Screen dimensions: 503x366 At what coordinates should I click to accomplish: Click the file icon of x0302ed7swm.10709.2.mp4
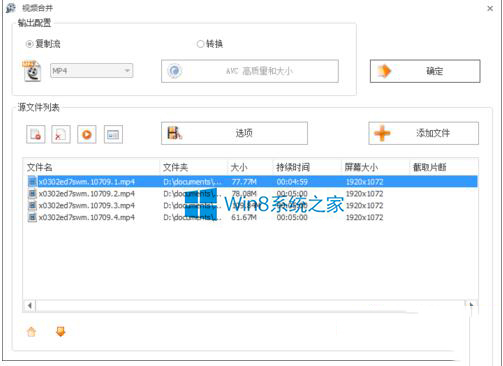(x=32, y=194)
